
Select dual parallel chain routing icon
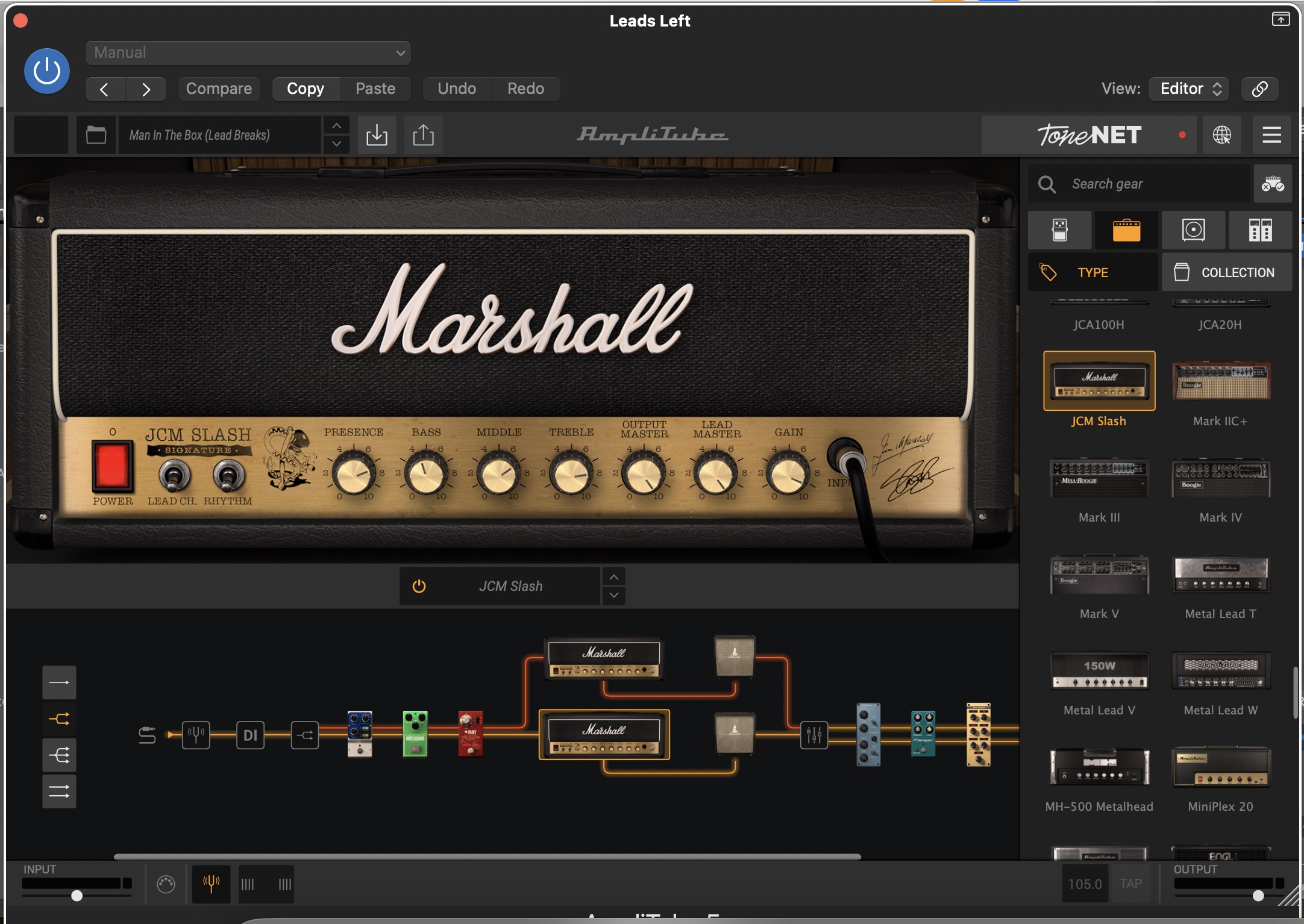click(x=59, y=791)
